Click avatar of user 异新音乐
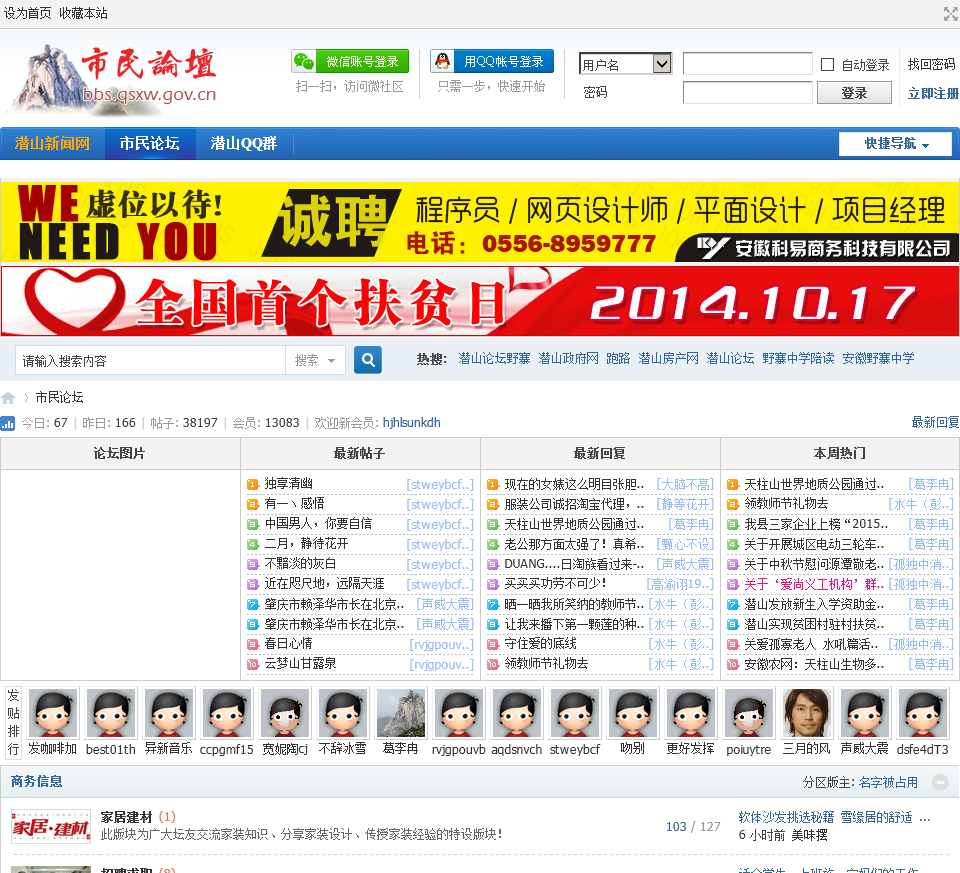The height and width of the screenshot is (873, 960). pyautogui.click(x=168, y=713)
